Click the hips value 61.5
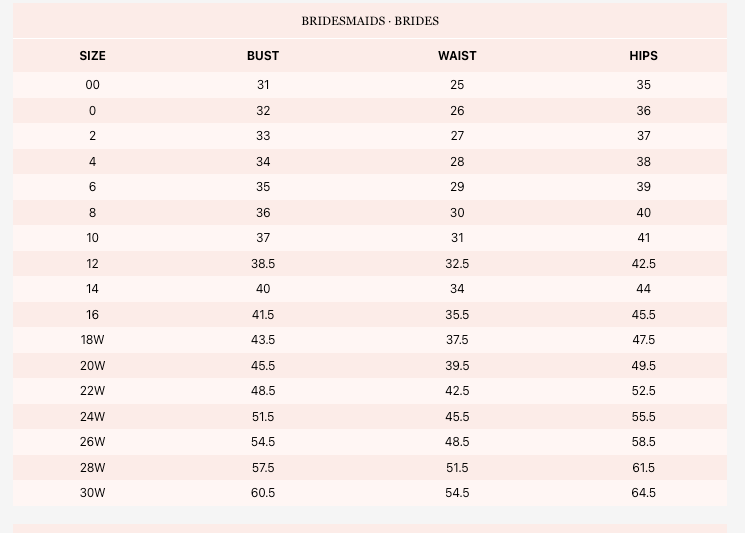 [643, 467]
